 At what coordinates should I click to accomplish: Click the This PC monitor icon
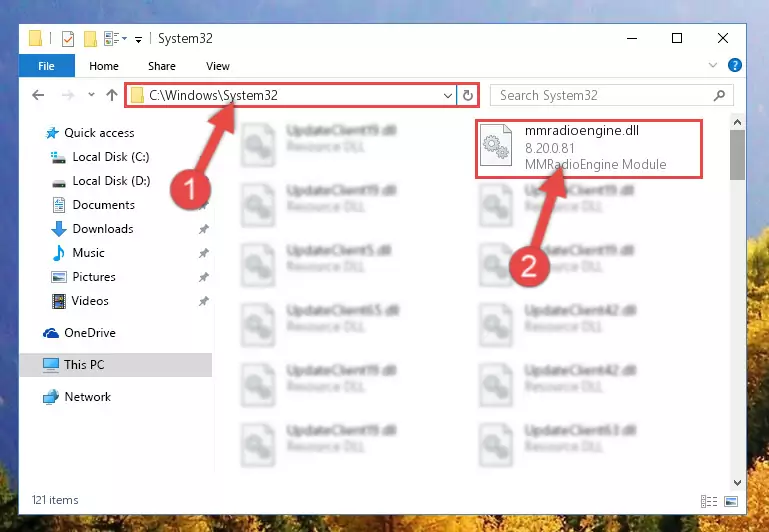(51, 365)
